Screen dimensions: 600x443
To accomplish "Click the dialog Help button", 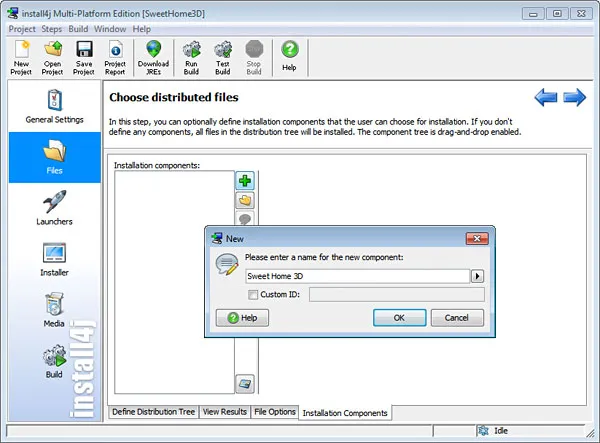I will click(242, 318).
